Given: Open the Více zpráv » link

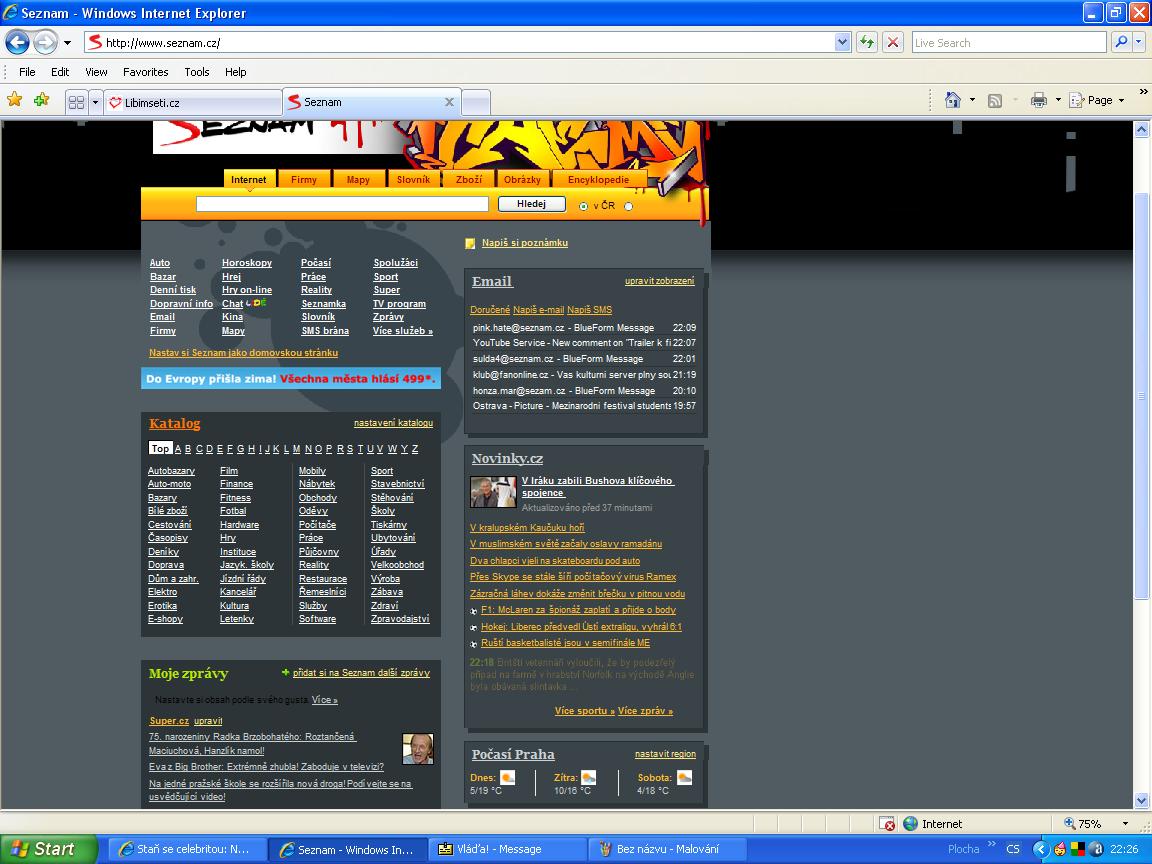Looking at the screenshot, I should point(645,711).
